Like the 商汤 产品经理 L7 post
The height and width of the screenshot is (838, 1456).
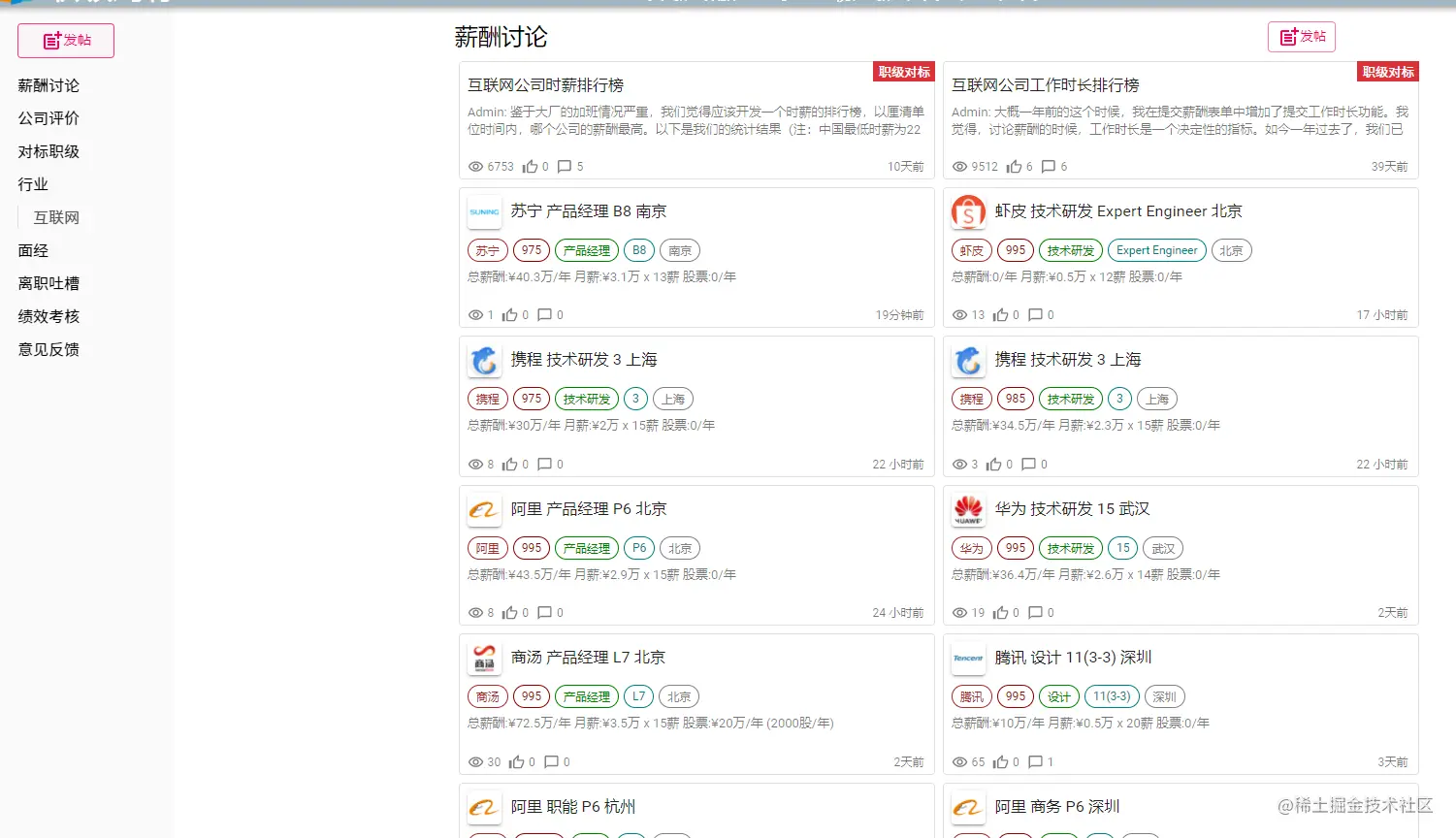point(517,762)
